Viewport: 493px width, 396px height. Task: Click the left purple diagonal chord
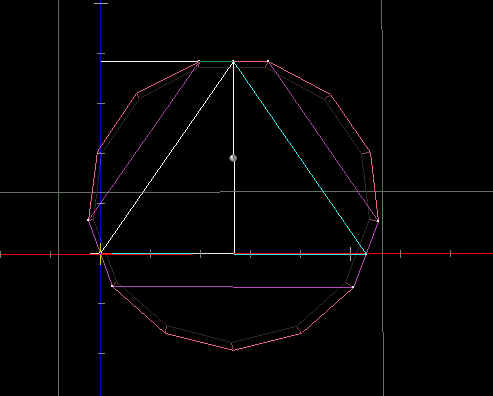point(144,141)
